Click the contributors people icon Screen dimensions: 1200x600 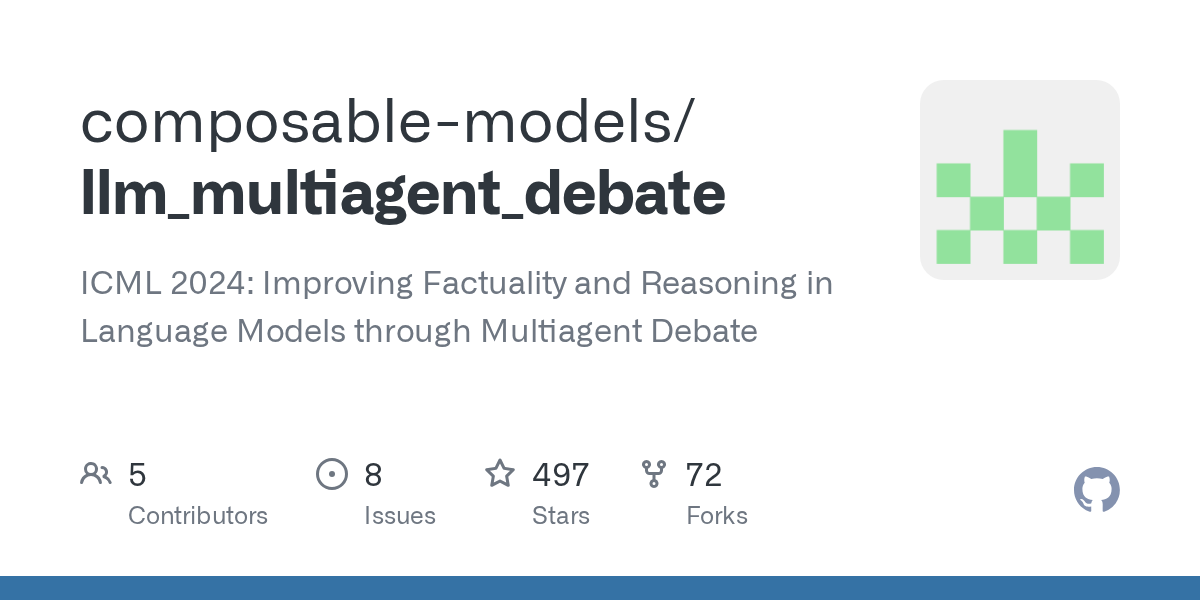[96, 474]
